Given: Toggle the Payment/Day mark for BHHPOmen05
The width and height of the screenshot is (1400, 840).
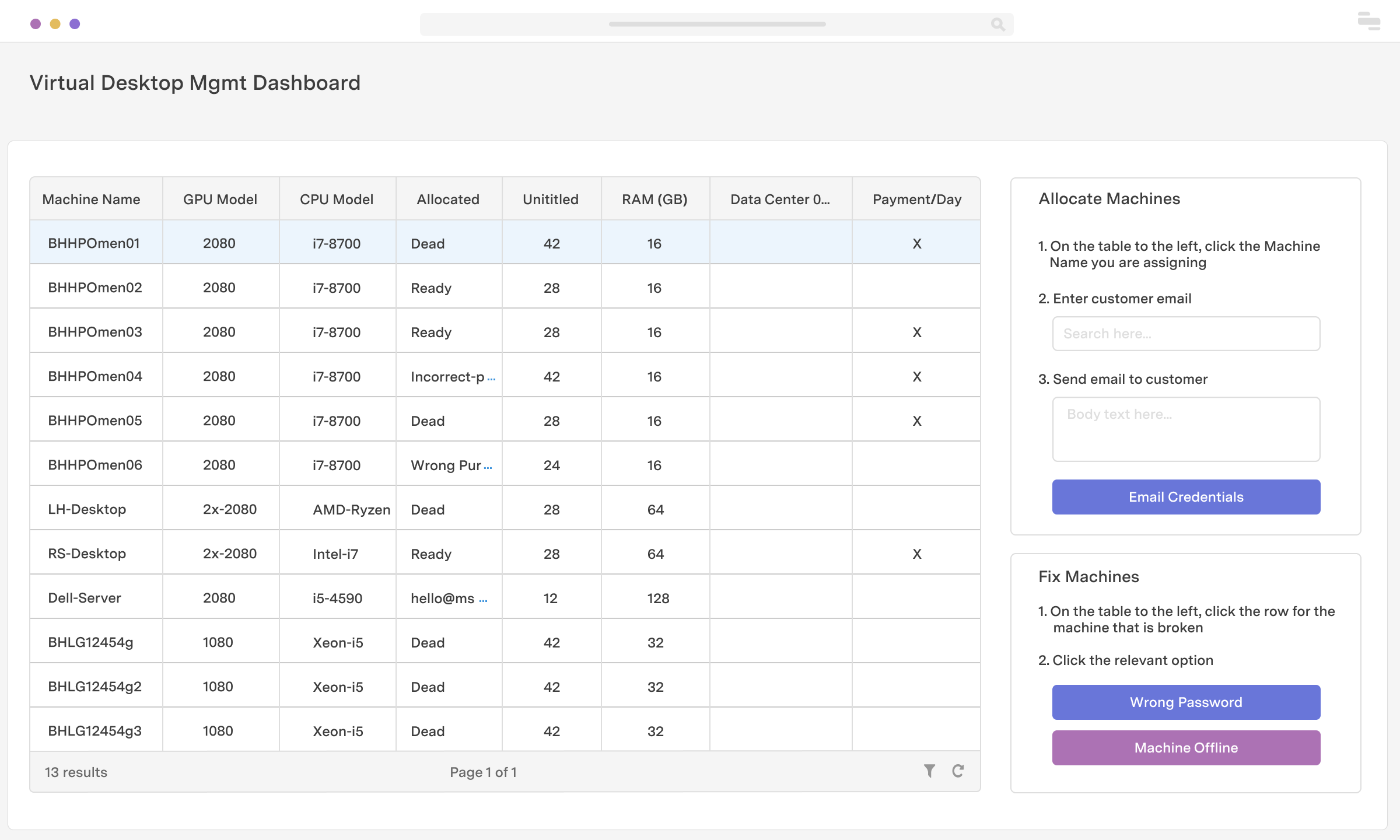Looking at the screenshot, I should tap(916, 421).
